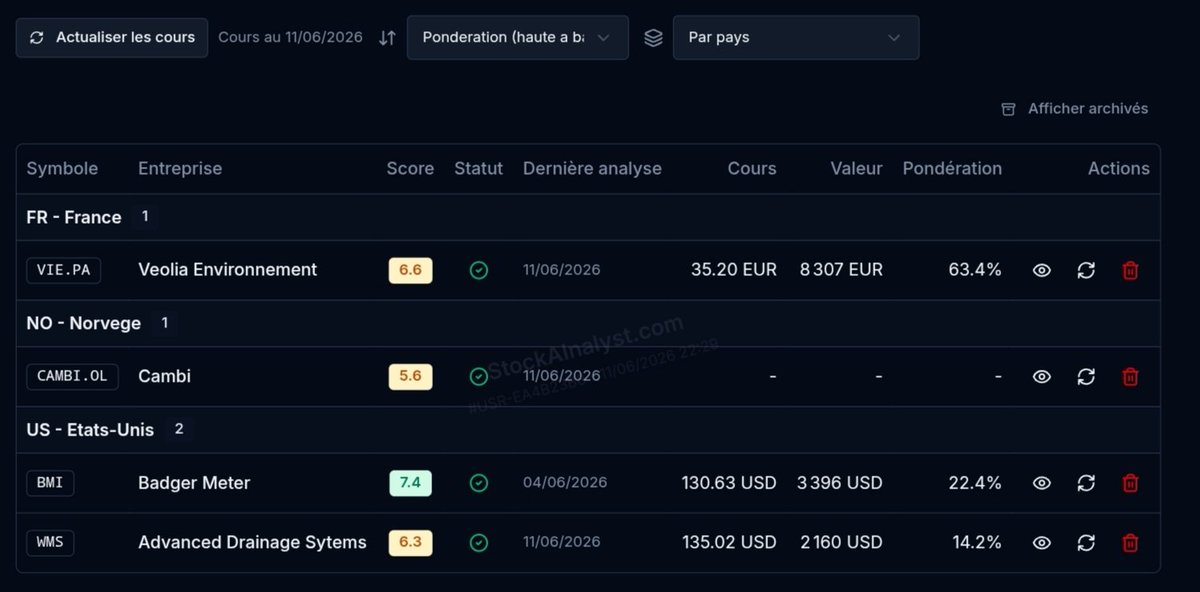The width and height of the screenshot is (1200, 592).
Task: Open Veolia Environnement company name
Action: [227, 269]
